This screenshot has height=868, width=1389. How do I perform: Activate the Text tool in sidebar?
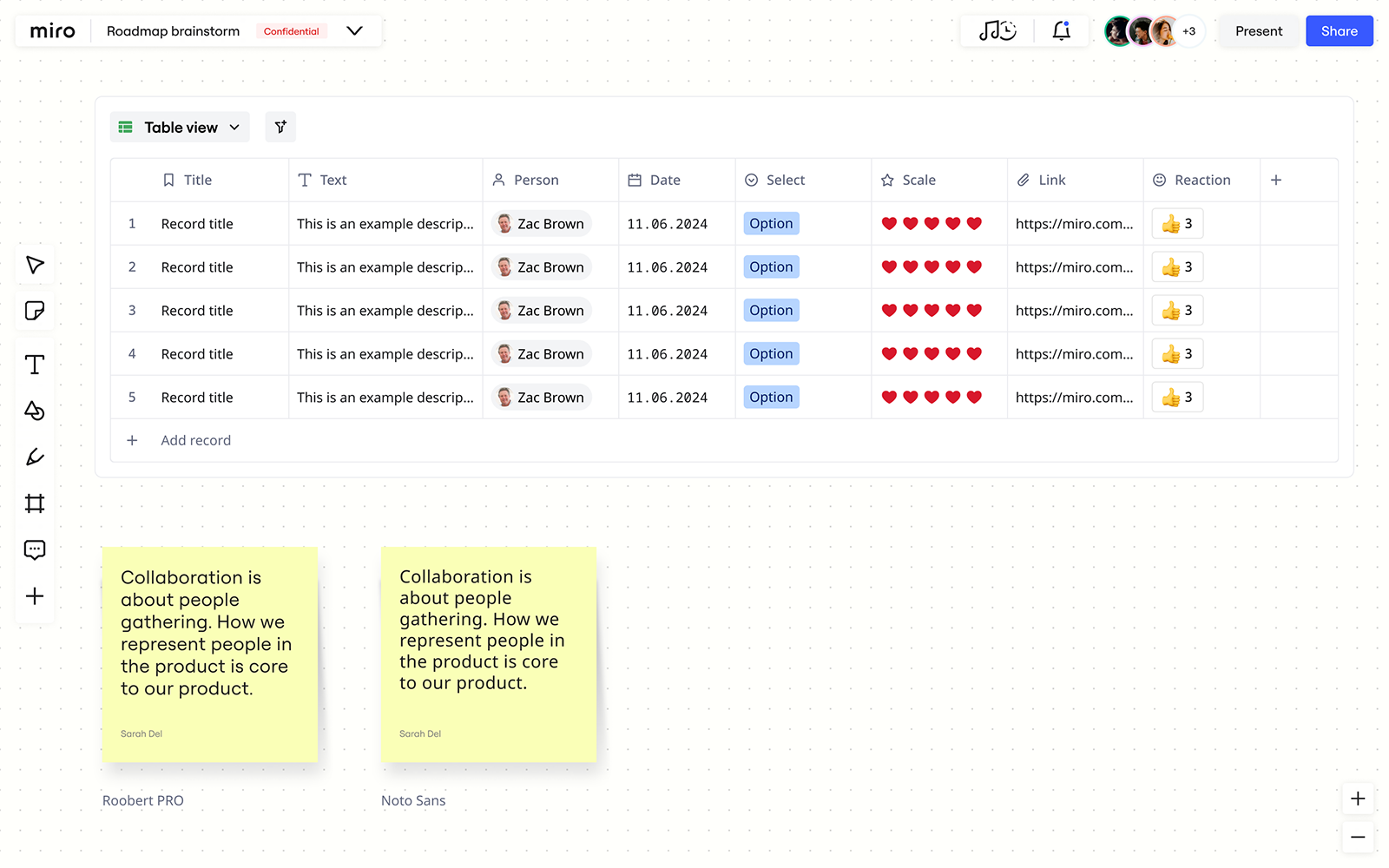click(35, 365)
